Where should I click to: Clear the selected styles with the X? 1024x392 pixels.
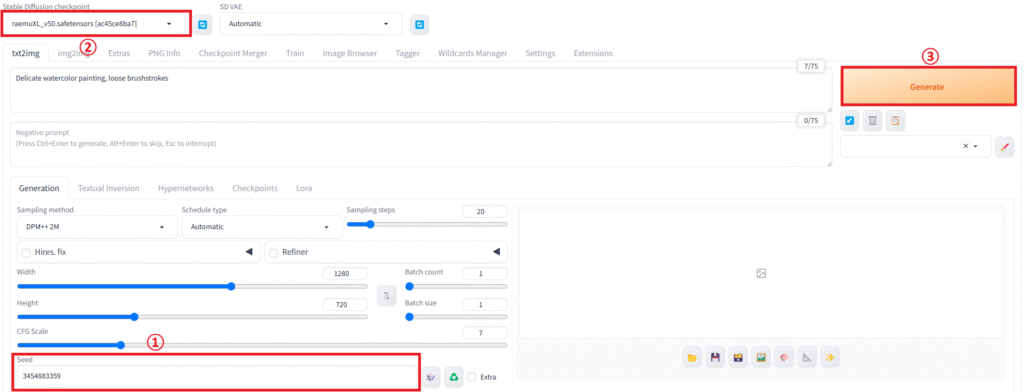(965, 146)
